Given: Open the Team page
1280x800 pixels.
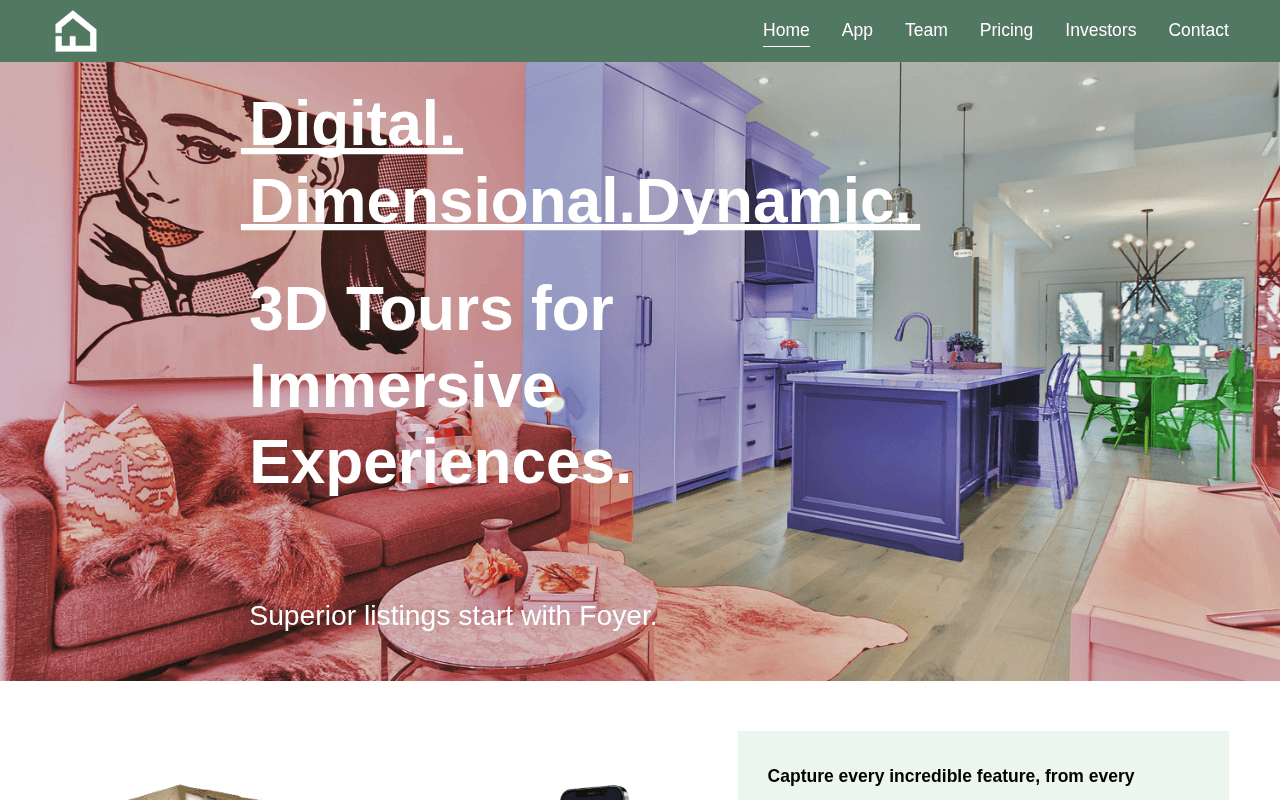Looking at the screenshot, I should tap(926, 30).
